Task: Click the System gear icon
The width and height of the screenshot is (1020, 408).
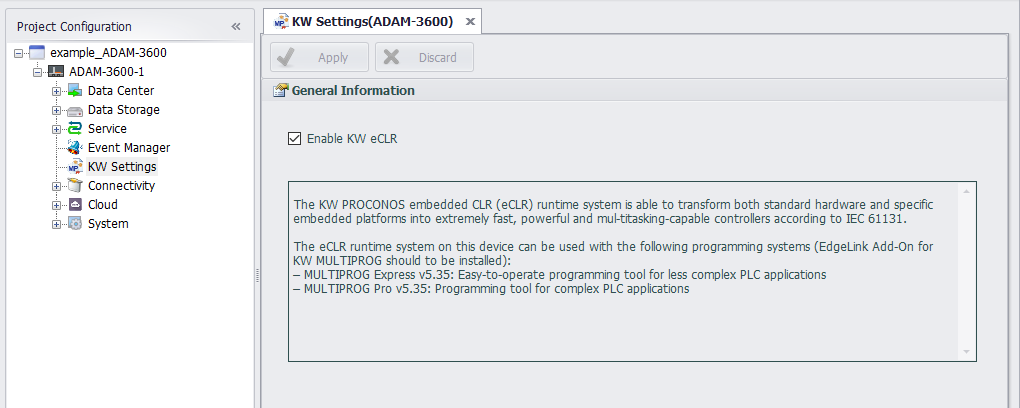Action: pyautogui.click(x=75, y=224)
